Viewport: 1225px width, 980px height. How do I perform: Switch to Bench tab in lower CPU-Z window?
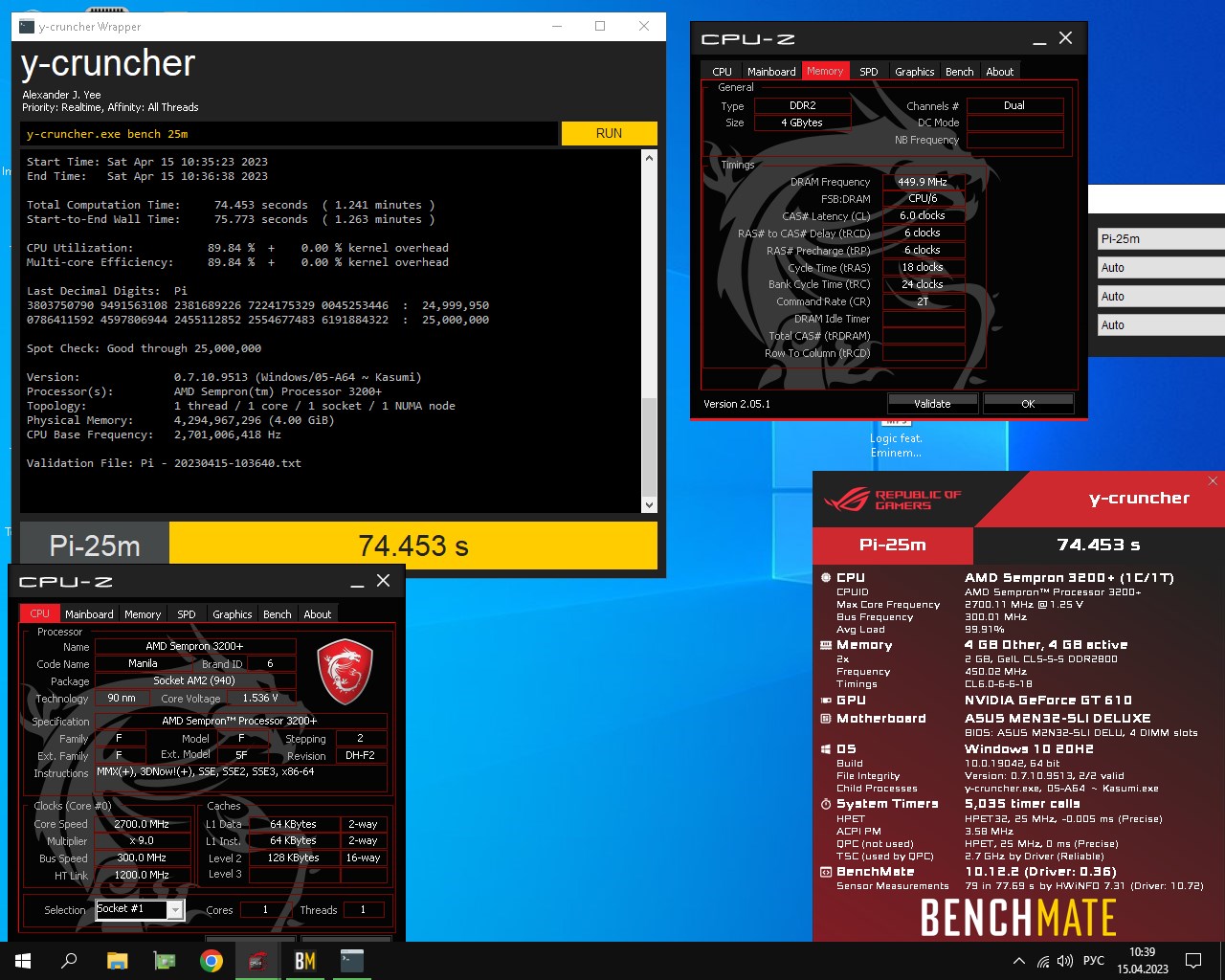(x=278, y=614)
